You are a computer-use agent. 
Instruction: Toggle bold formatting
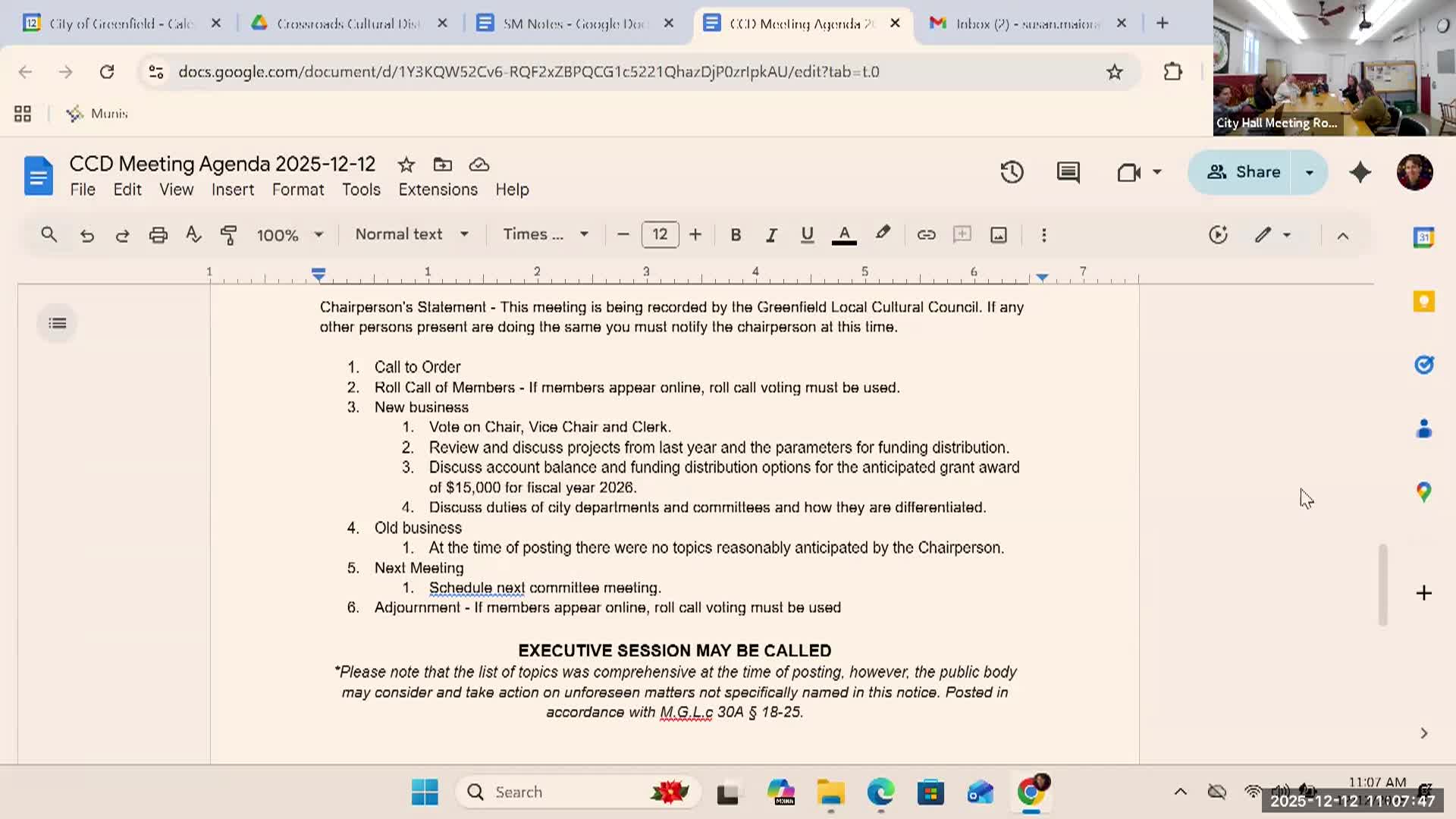735,235
